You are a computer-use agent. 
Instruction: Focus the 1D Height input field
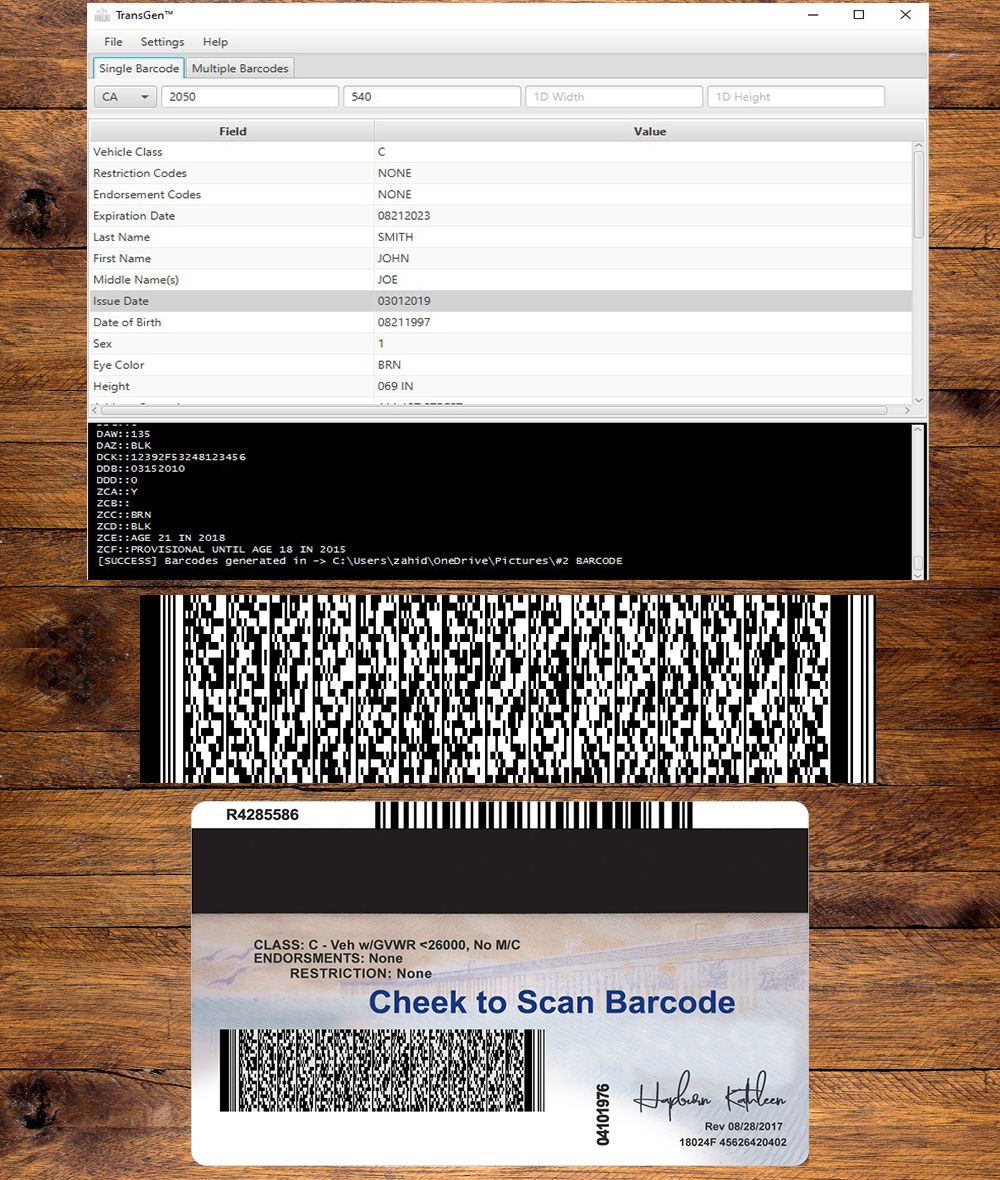click(x=796, y=97)
